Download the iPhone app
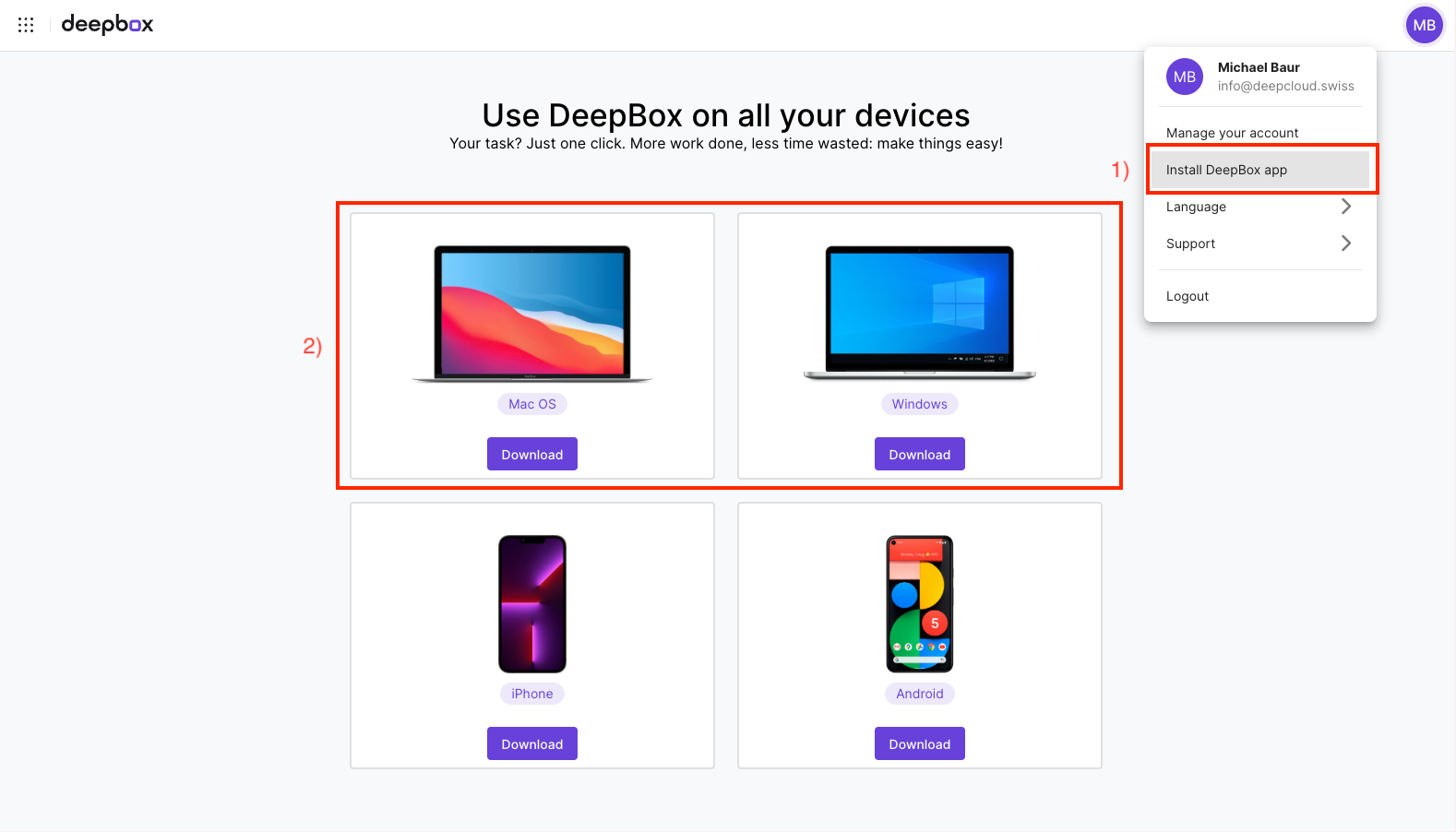1456x832 pixels. click(x=532, y=743)
